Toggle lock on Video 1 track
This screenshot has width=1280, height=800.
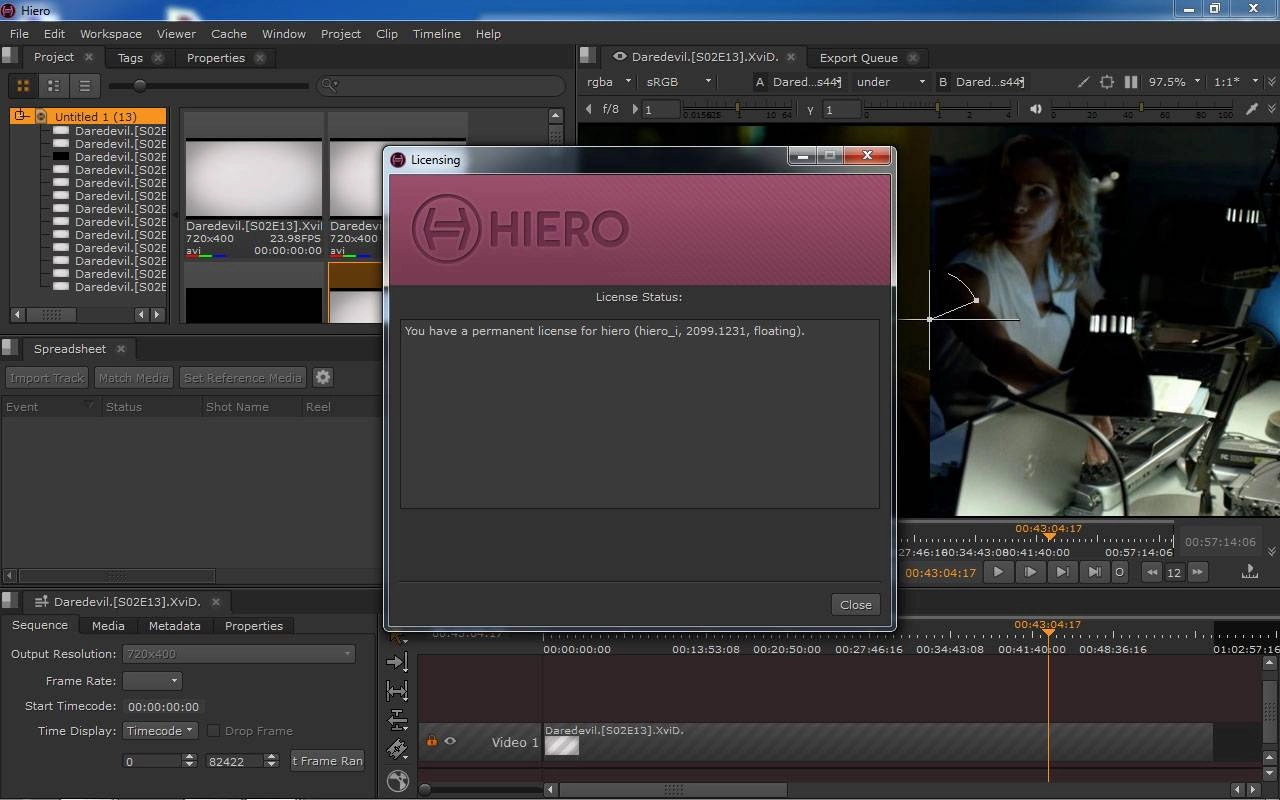pos(432,741)
